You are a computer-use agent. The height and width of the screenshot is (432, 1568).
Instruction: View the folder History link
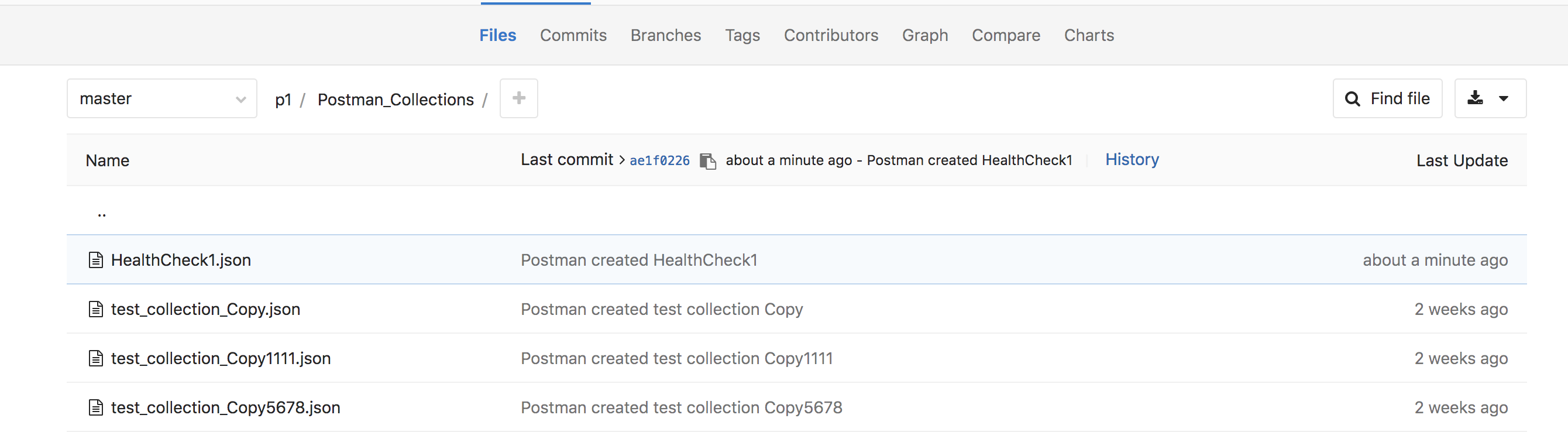click(x=1132, y=160)
